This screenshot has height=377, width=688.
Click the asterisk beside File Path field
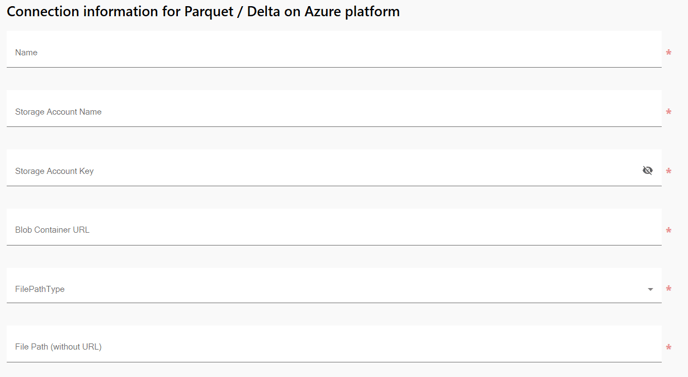point(669,348)
